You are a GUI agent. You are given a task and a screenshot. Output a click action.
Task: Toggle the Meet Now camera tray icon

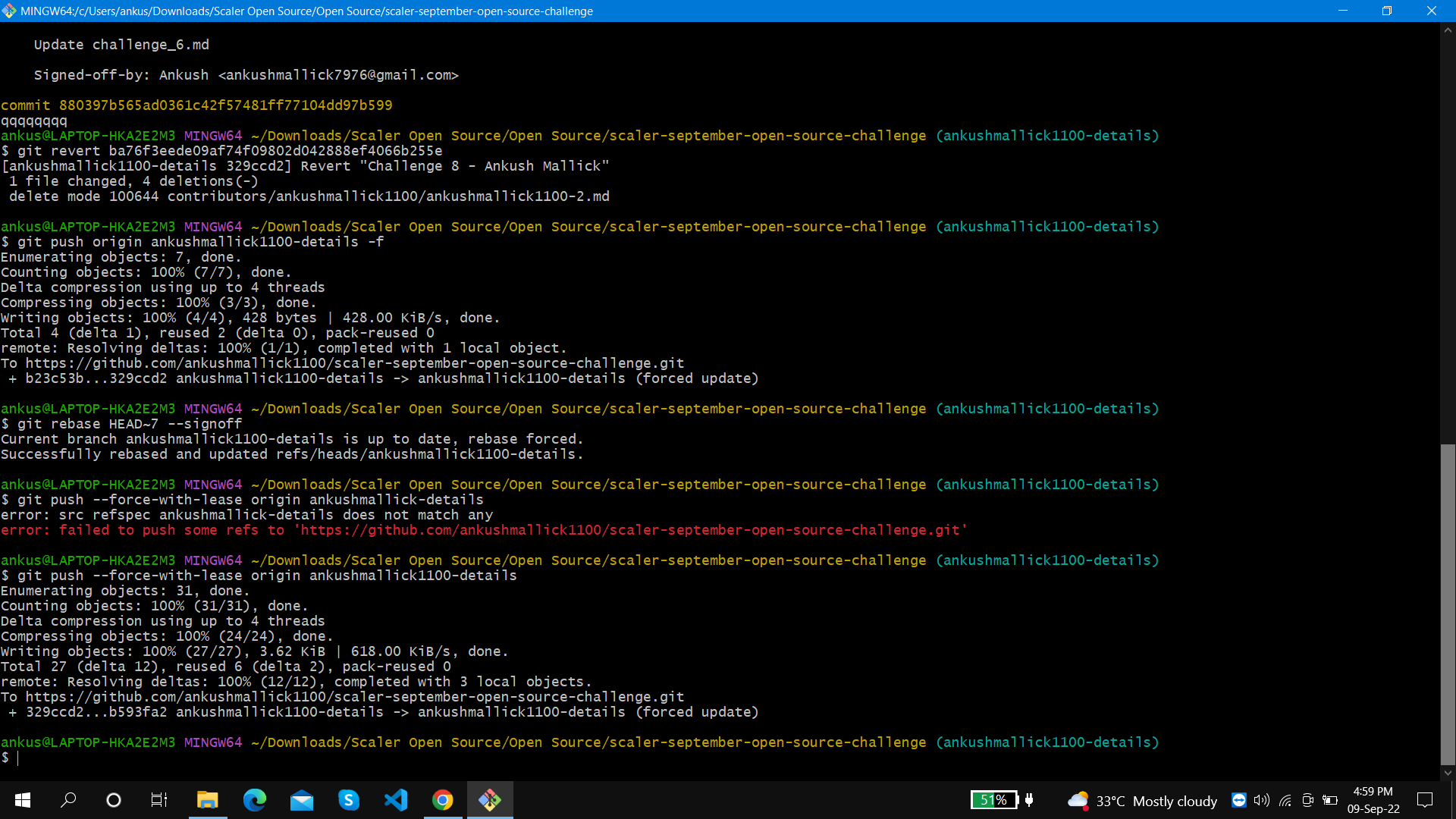[1308, 800]
